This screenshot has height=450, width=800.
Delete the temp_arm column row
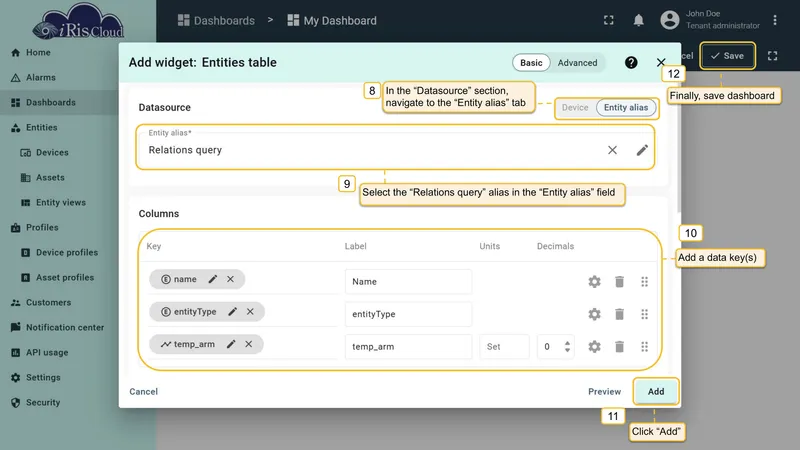(x=619, y=347)
